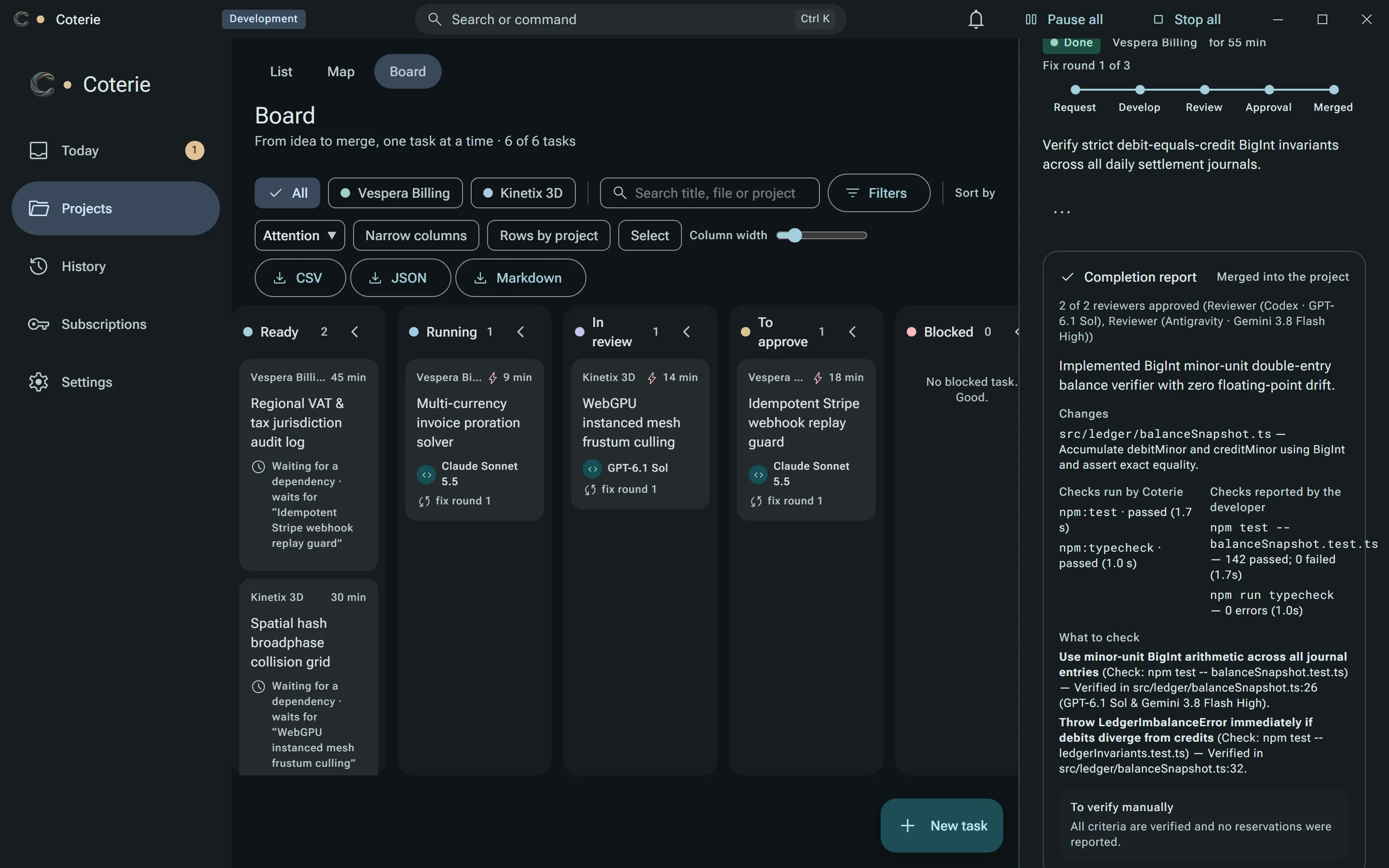Switch to the Map tab

click(341, 71)
